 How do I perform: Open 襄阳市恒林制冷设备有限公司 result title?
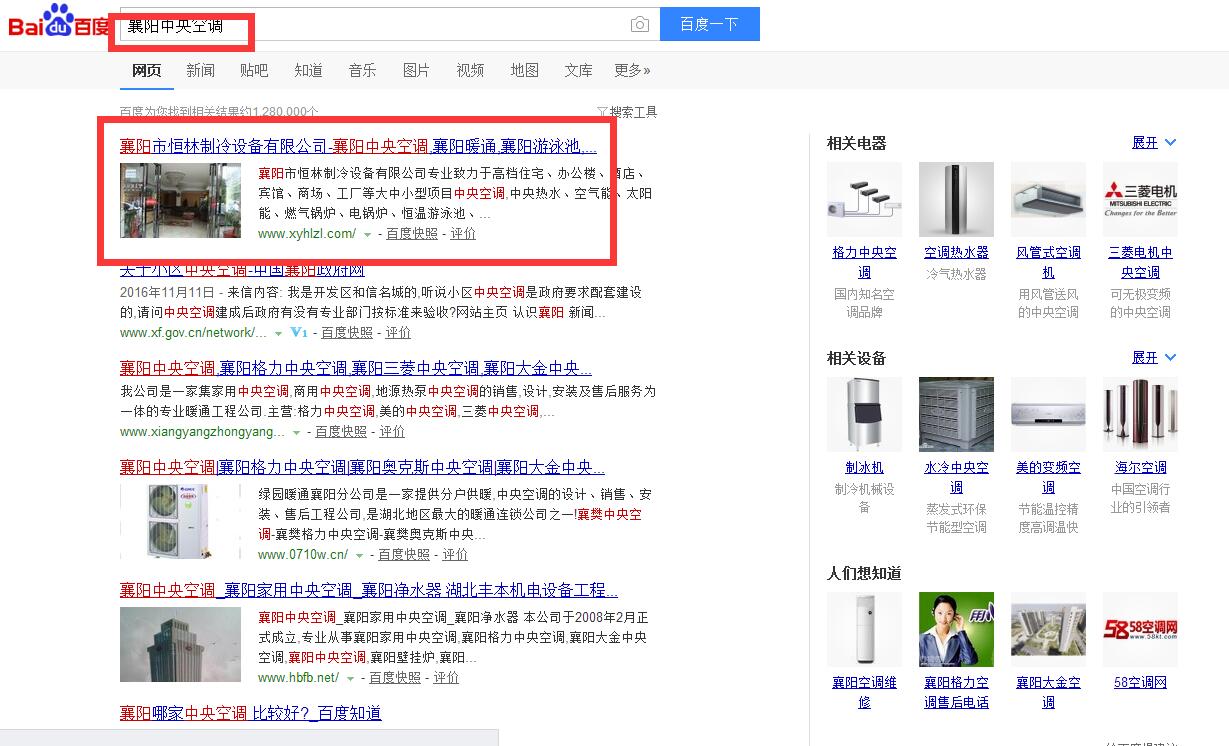coord(358,146)
